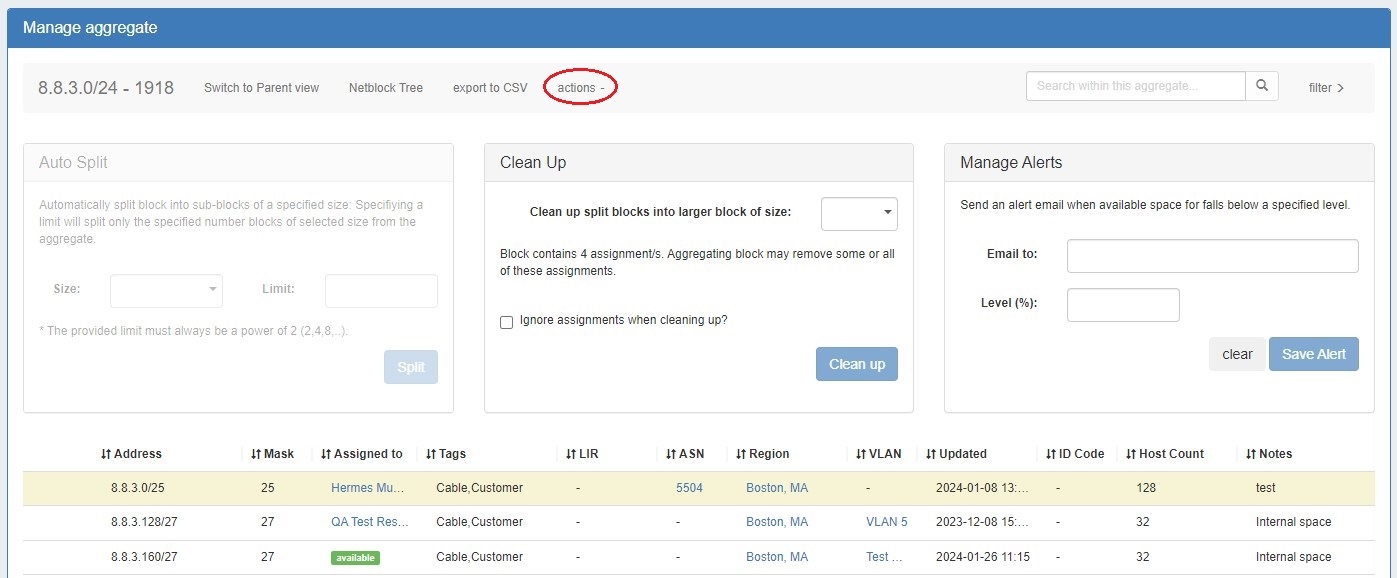The width and height of the screenshot is (1397, 578).
Task: Sort table by VLAN column
Action: (x=878, y=454)
